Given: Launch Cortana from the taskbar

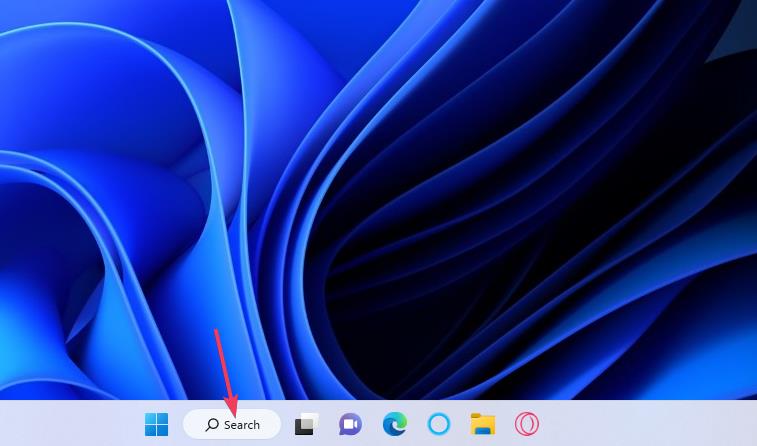Looking at the screenshot, I should click(438, 425).
